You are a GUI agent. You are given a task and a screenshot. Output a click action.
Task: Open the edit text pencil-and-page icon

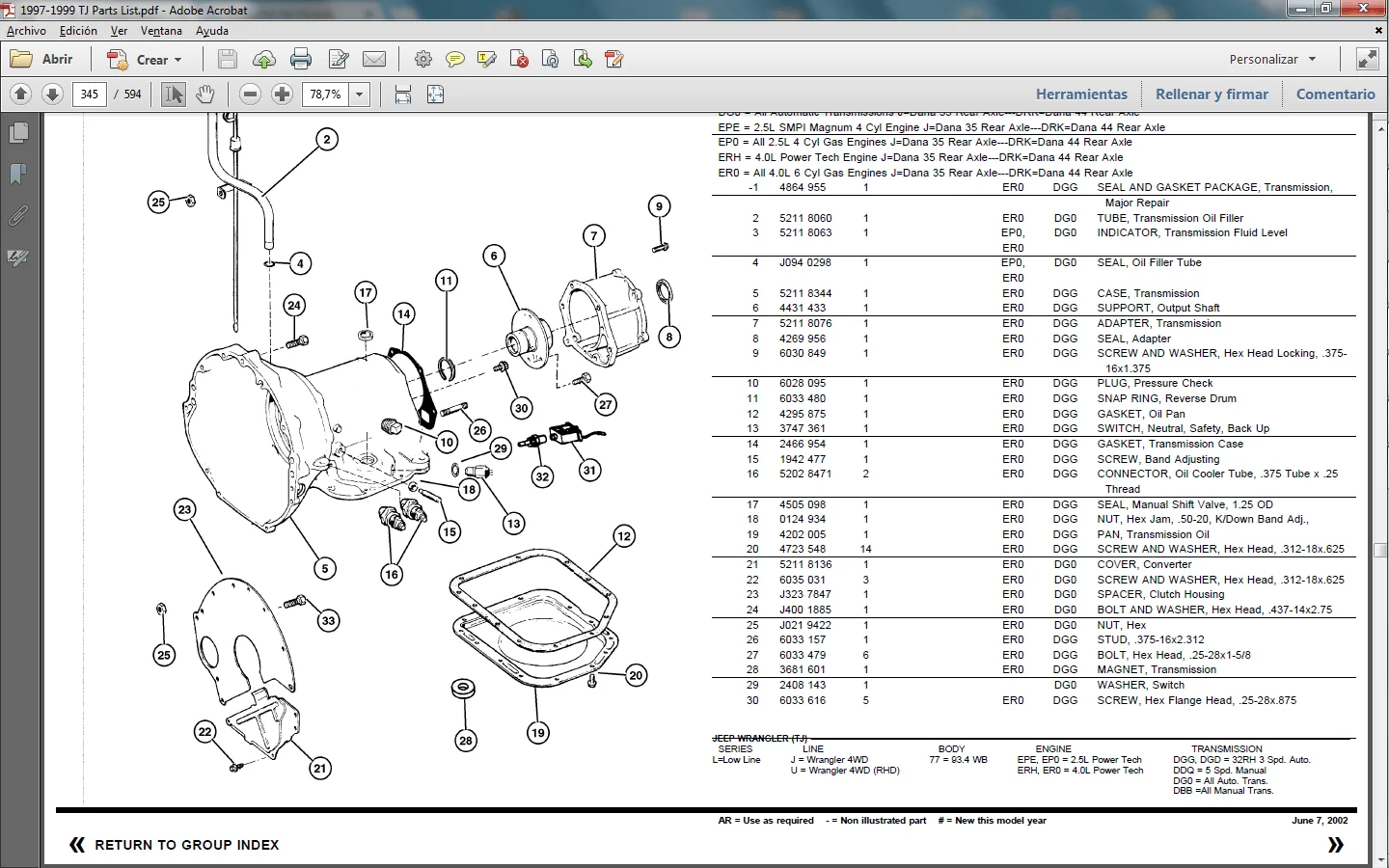coord(339,60)
